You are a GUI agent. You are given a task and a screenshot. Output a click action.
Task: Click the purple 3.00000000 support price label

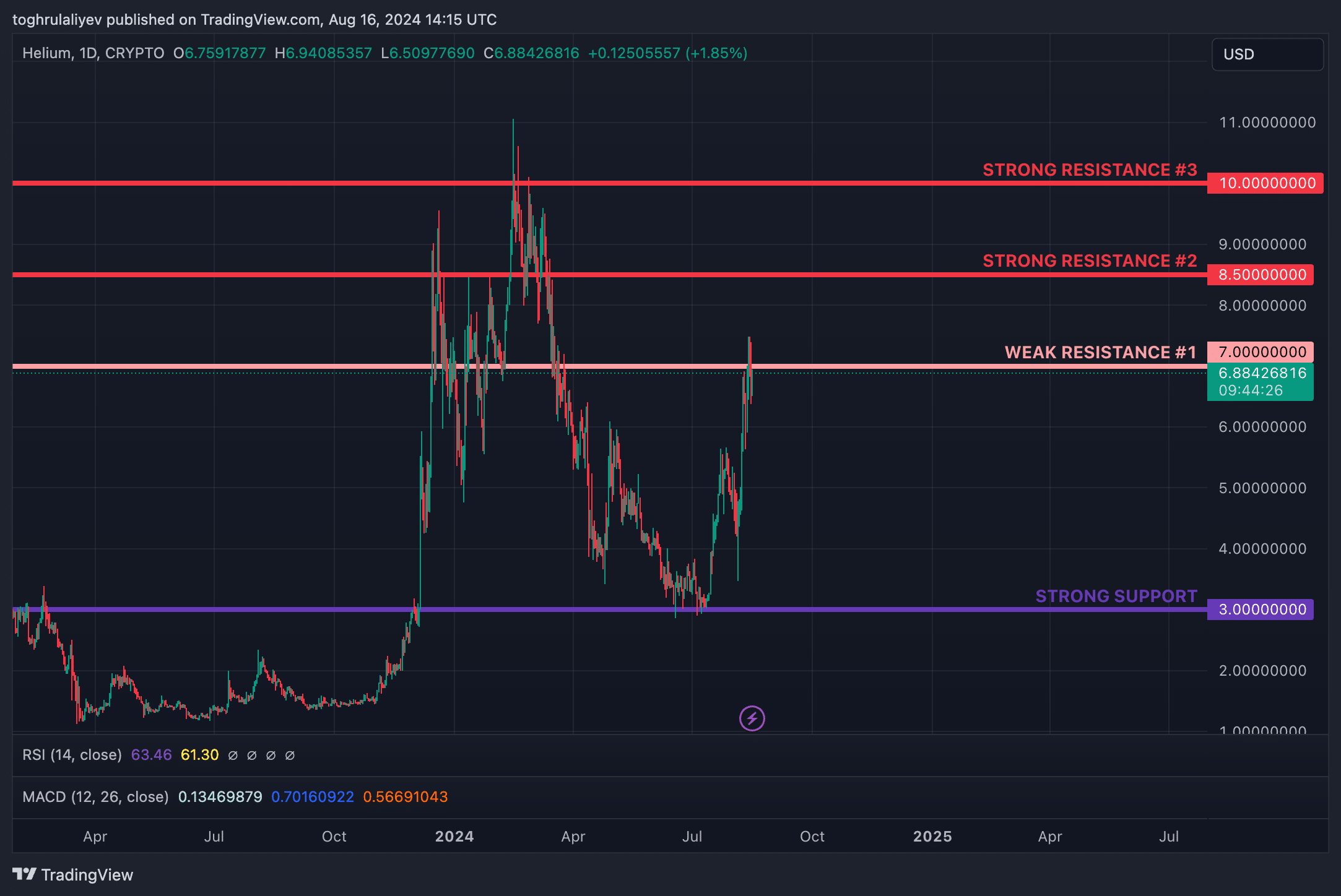click(x=1260, y=610)
